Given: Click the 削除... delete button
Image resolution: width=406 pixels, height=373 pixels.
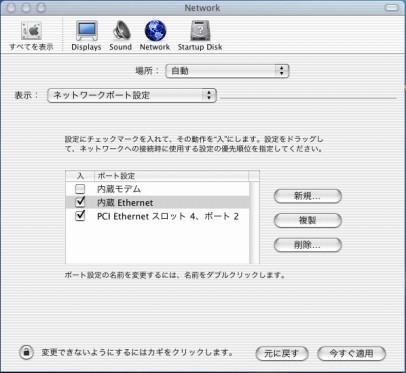Looking at the screenshot, I should (308, 245).
